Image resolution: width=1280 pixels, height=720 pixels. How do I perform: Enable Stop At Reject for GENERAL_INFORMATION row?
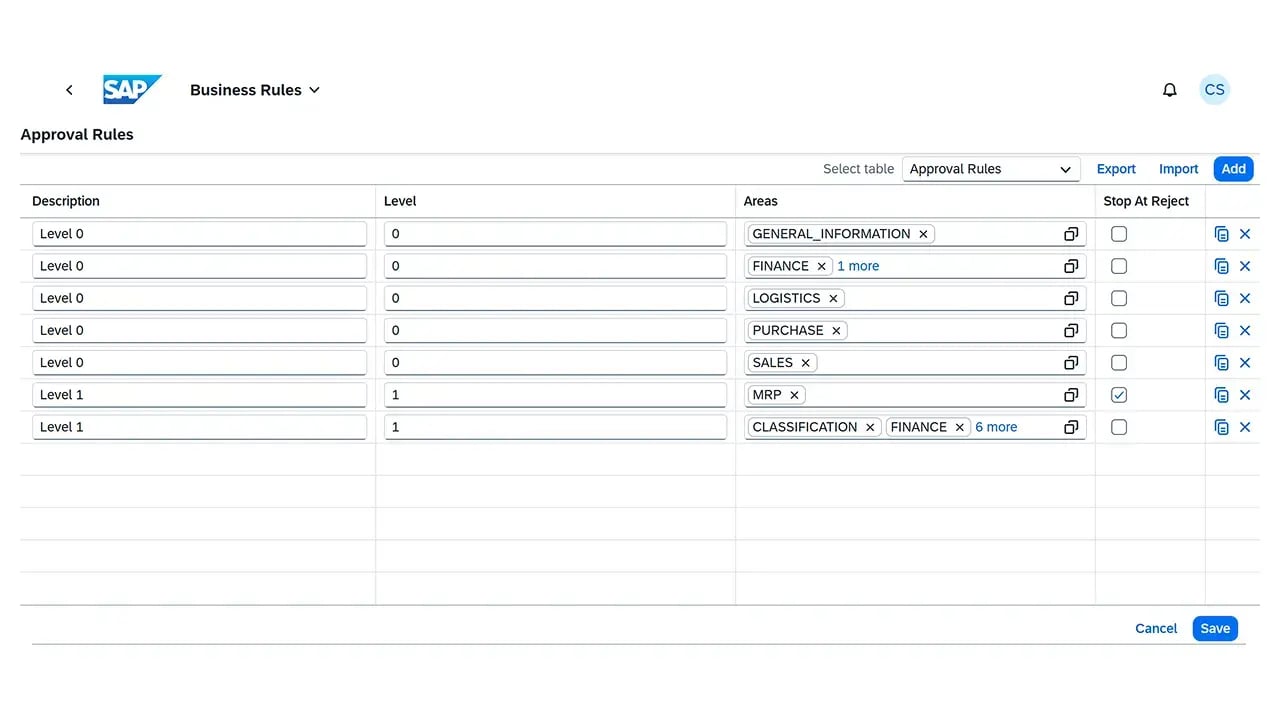click(x=1119, y=234)
